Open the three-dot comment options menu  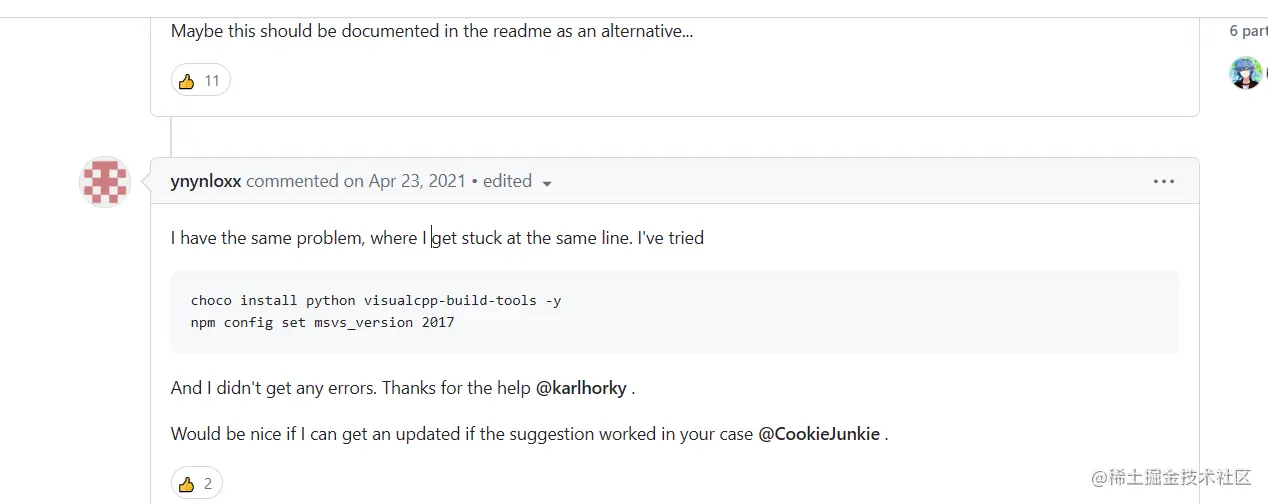click(1164, 182)
